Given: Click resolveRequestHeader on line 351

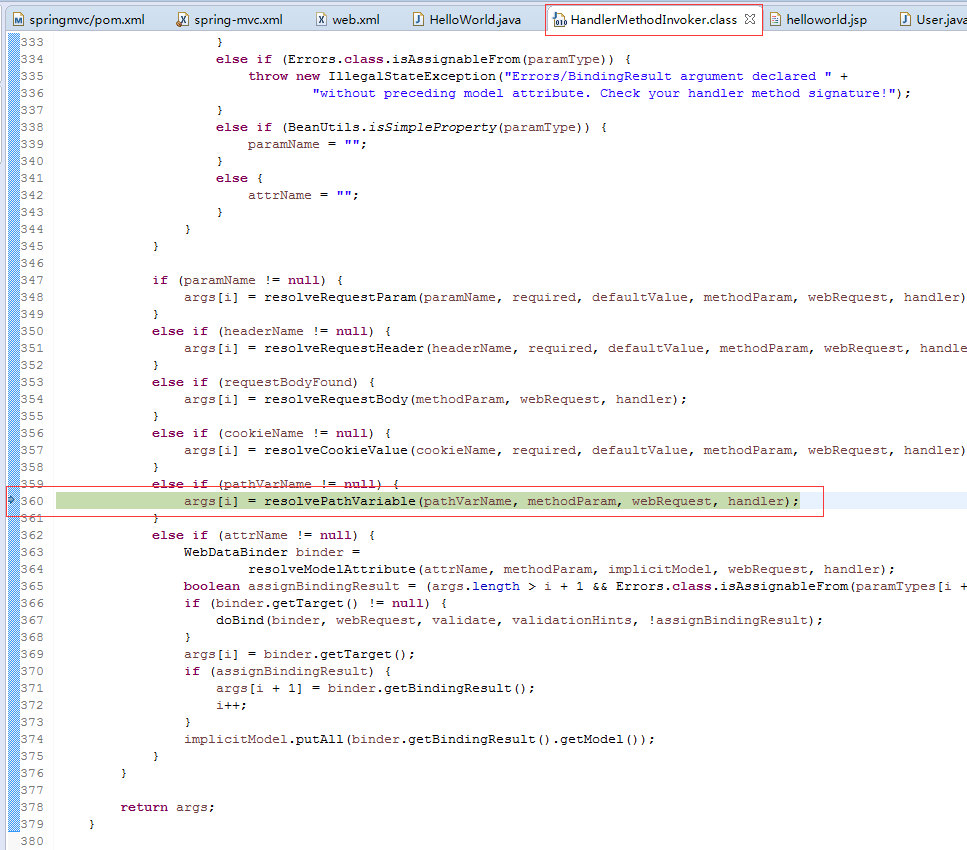Looking at the screenshot, I should click(x=344, y=349).
